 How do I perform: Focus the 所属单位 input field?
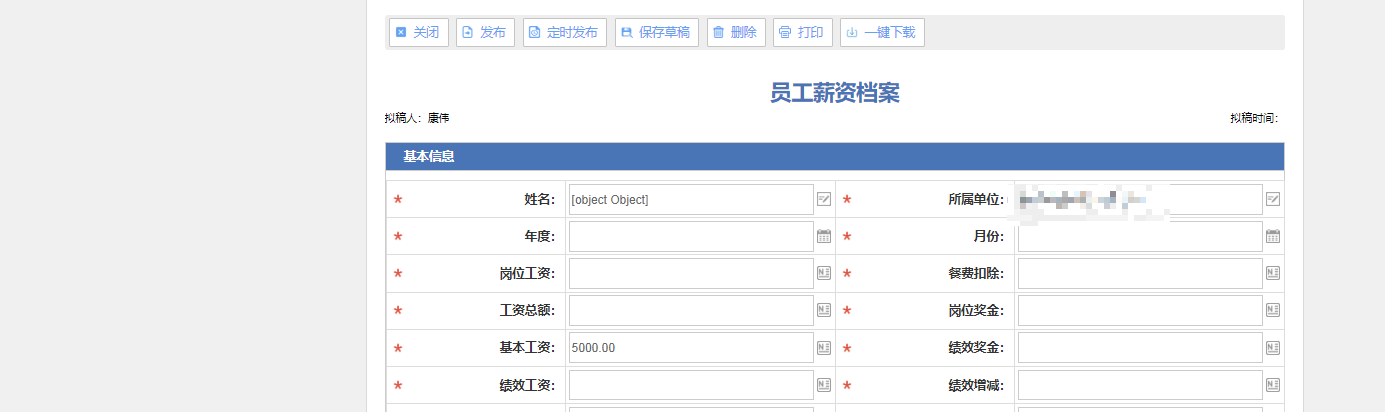pos(1140,199)
